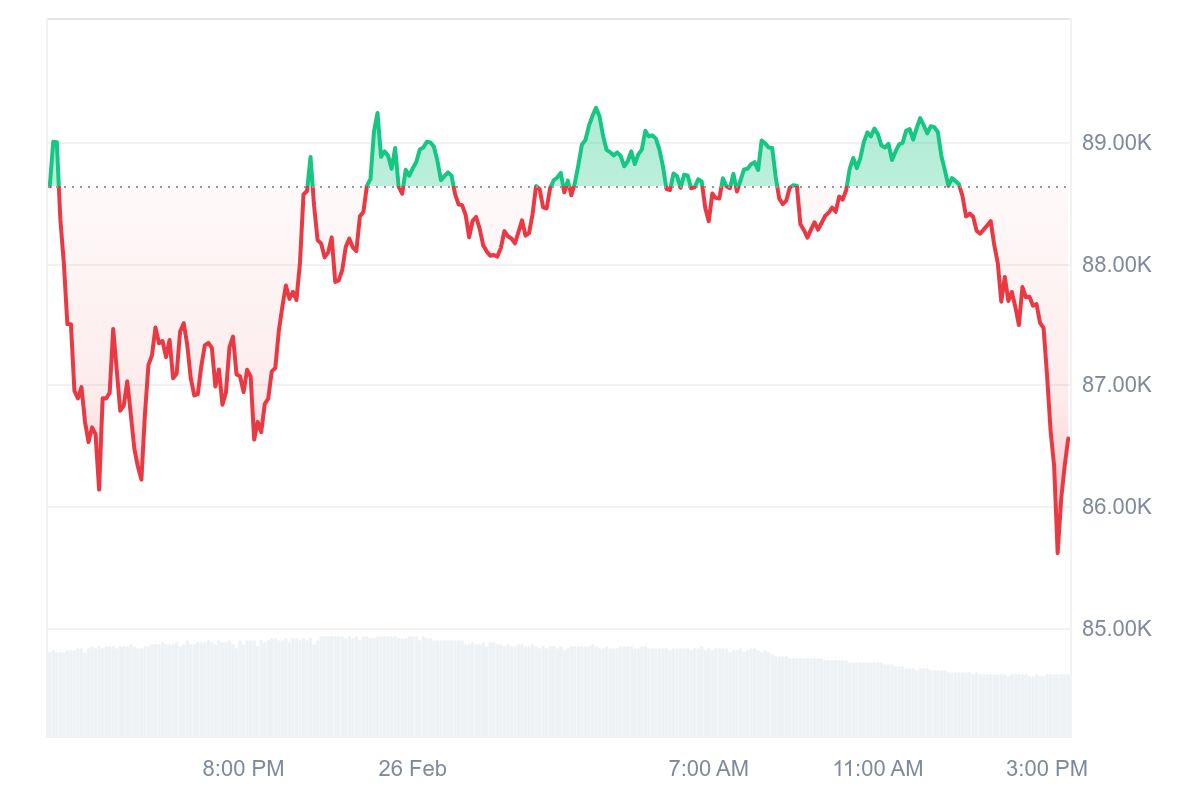Click the green peak just before 26 Feb
1200x800 pixels.
[377, 113]
